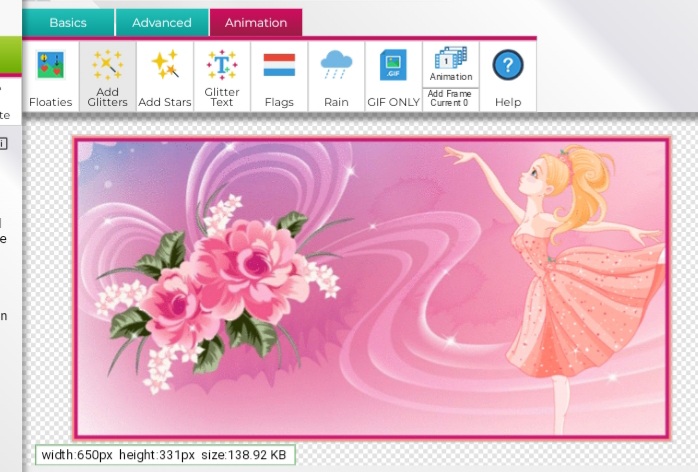
Task: Select the Add Glitters tool
Action: pyautogui.click(x=108, y=65)
